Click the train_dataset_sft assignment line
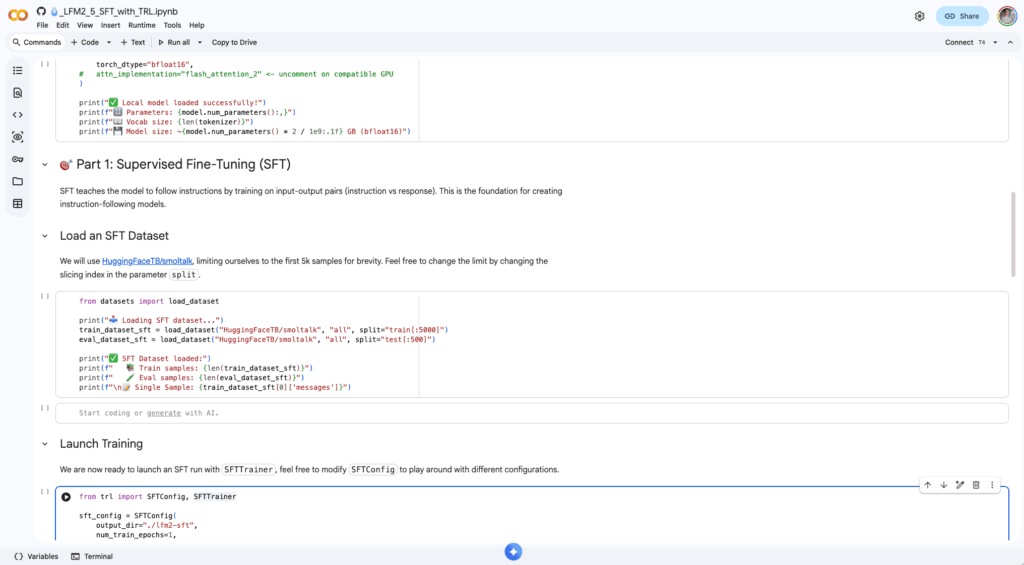This screenshot has width=1024, height=565. 263,330
